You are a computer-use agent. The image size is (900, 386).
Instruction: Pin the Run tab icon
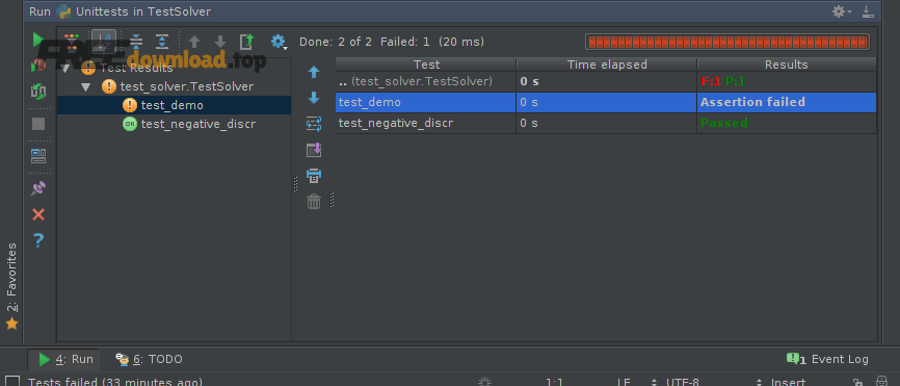point(38,188)
